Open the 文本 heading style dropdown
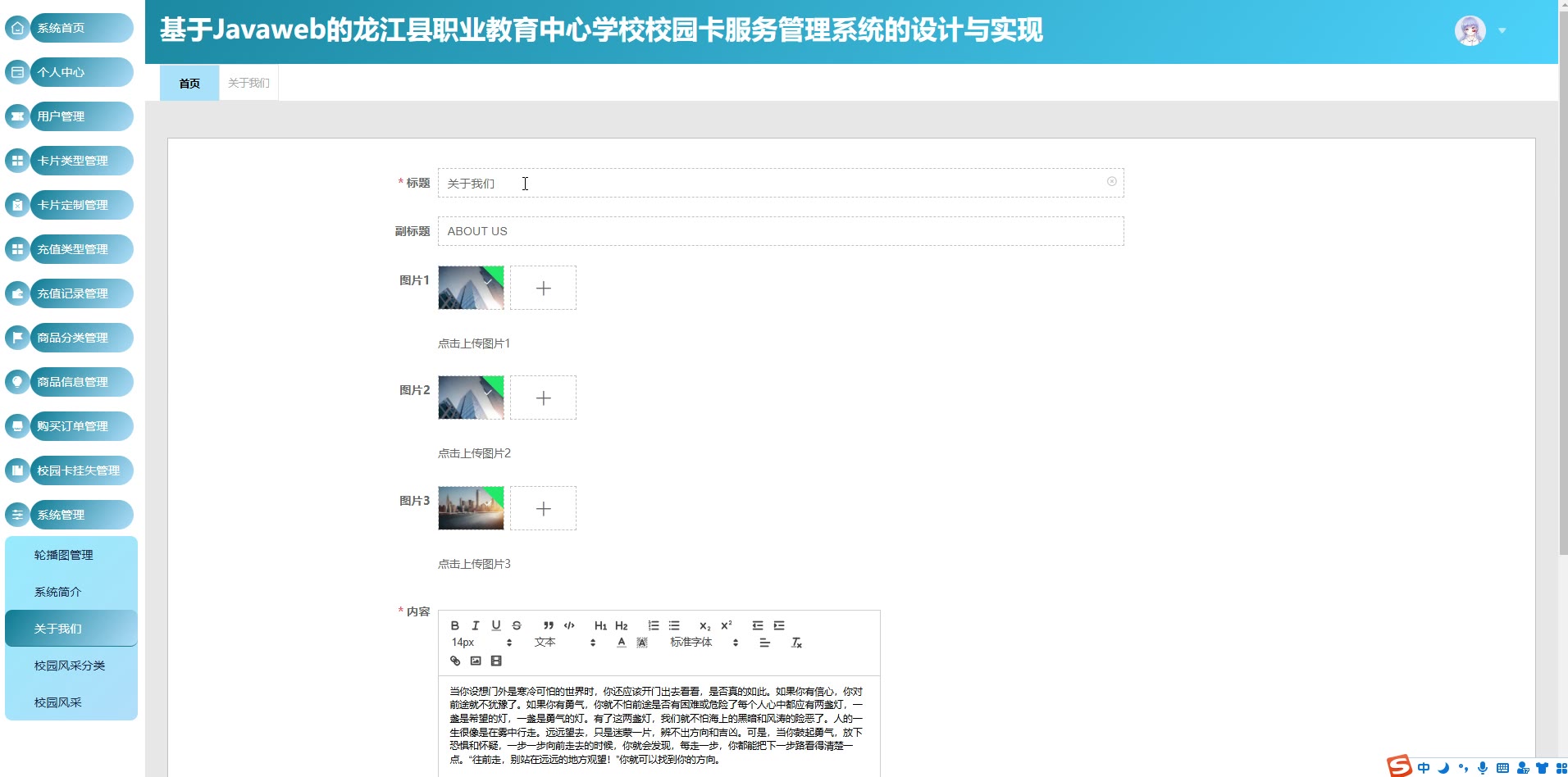 pos(565,643)
